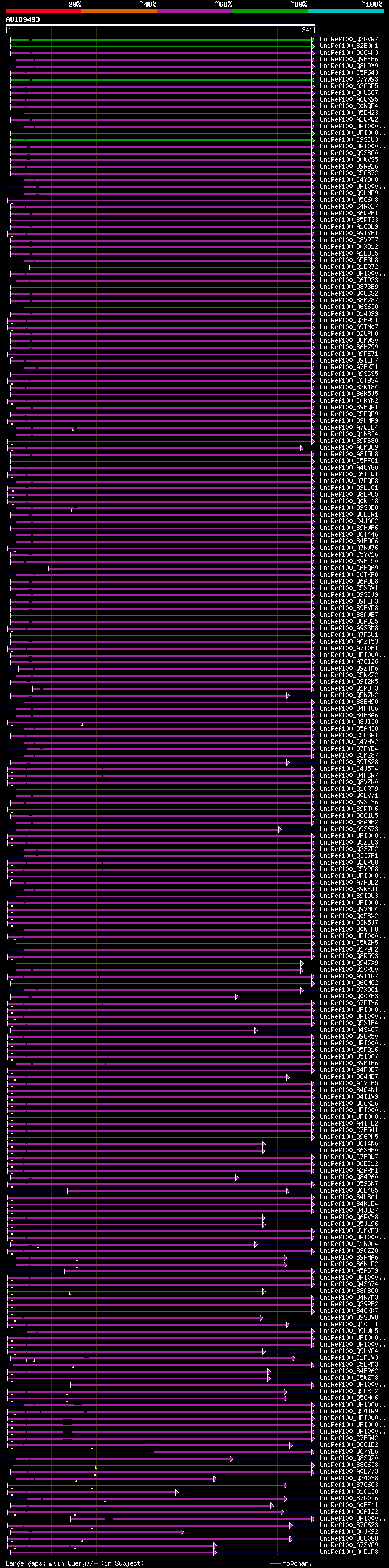This screenshot has width=389, height=1568.
Task: Open hit UniRef100_Q947X9
Action: 349,964
